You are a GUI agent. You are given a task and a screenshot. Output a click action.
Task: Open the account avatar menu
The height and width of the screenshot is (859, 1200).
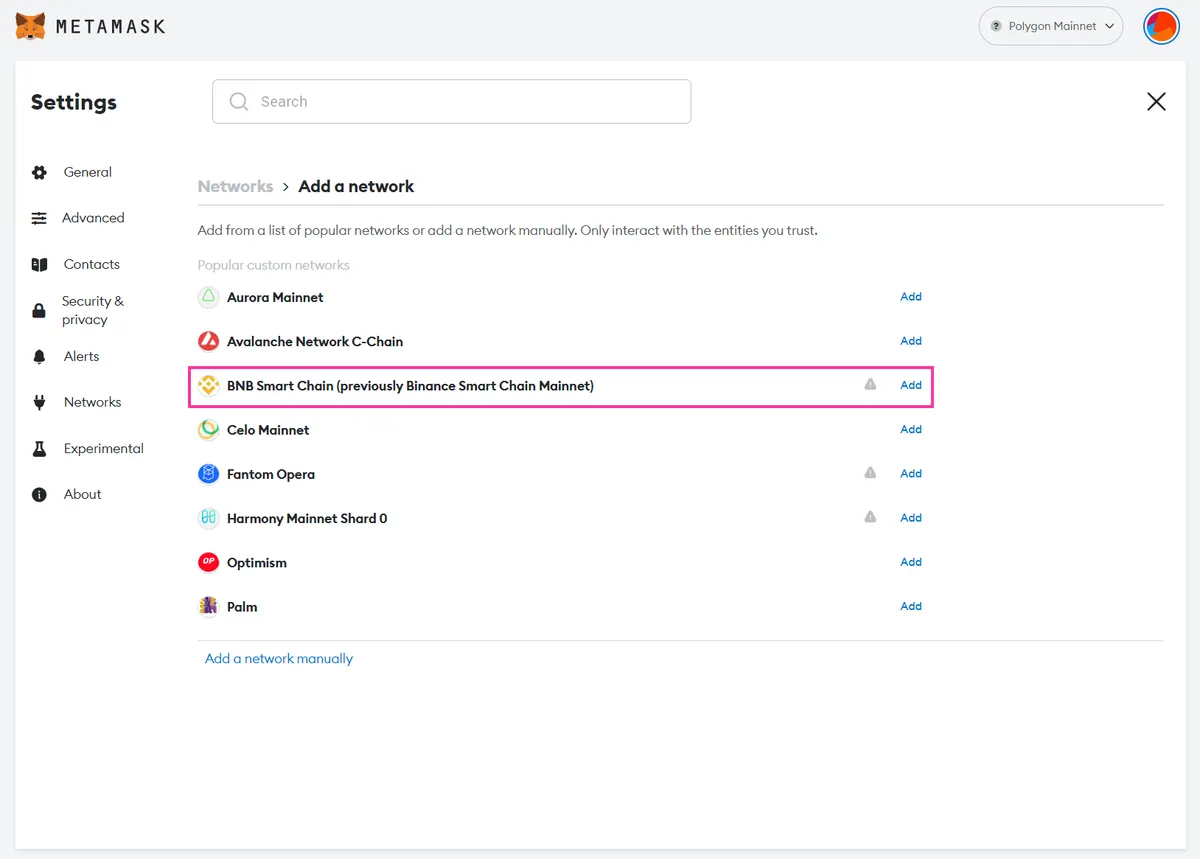[x=1161, y=26]
